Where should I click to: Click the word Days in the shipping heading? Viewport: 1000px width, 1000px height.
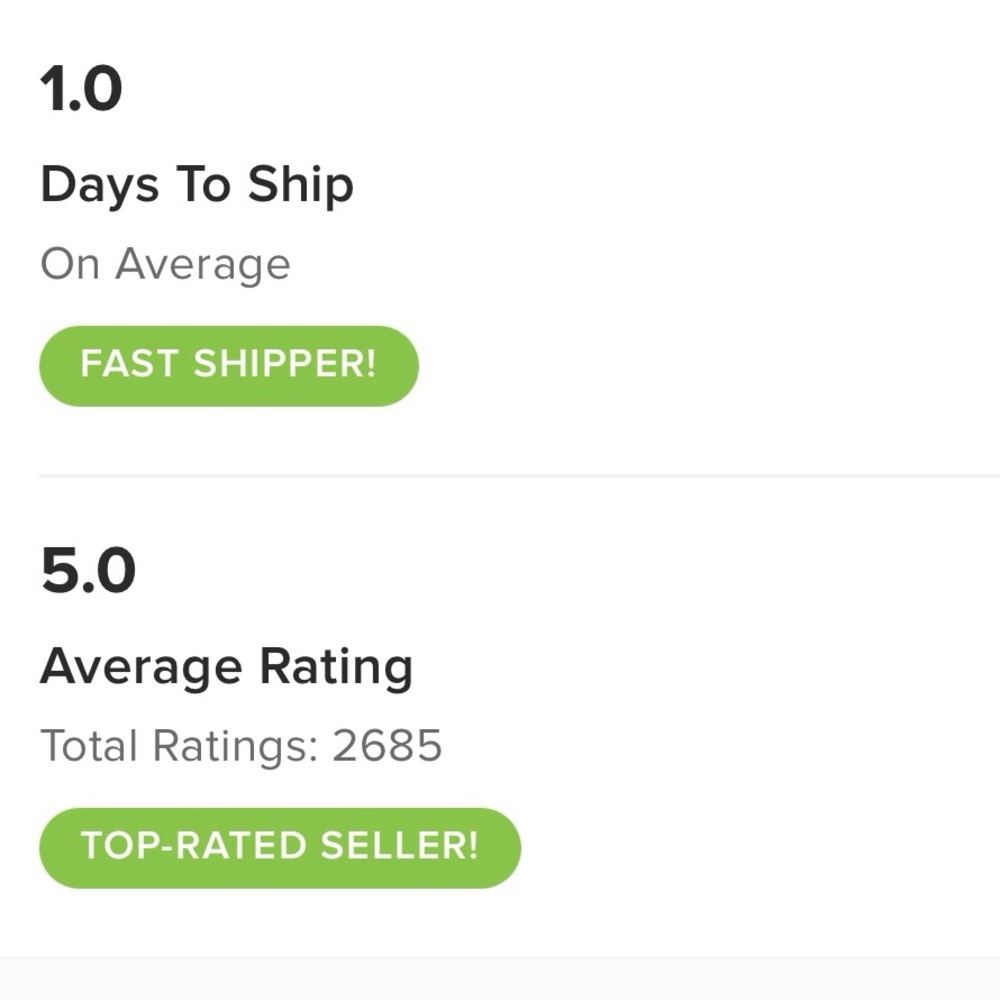99,185
